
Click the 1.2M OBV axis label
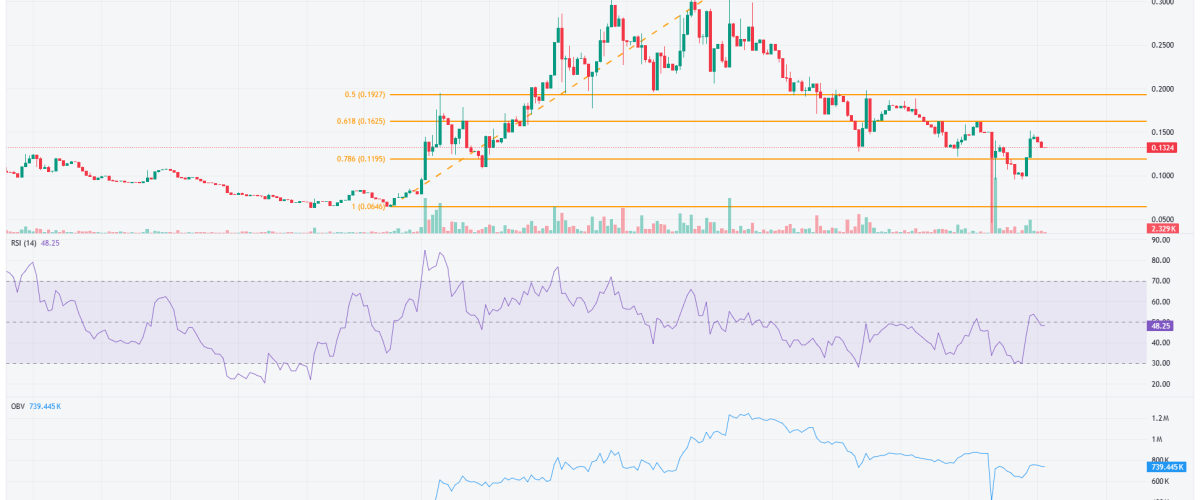pos(1159,418)
